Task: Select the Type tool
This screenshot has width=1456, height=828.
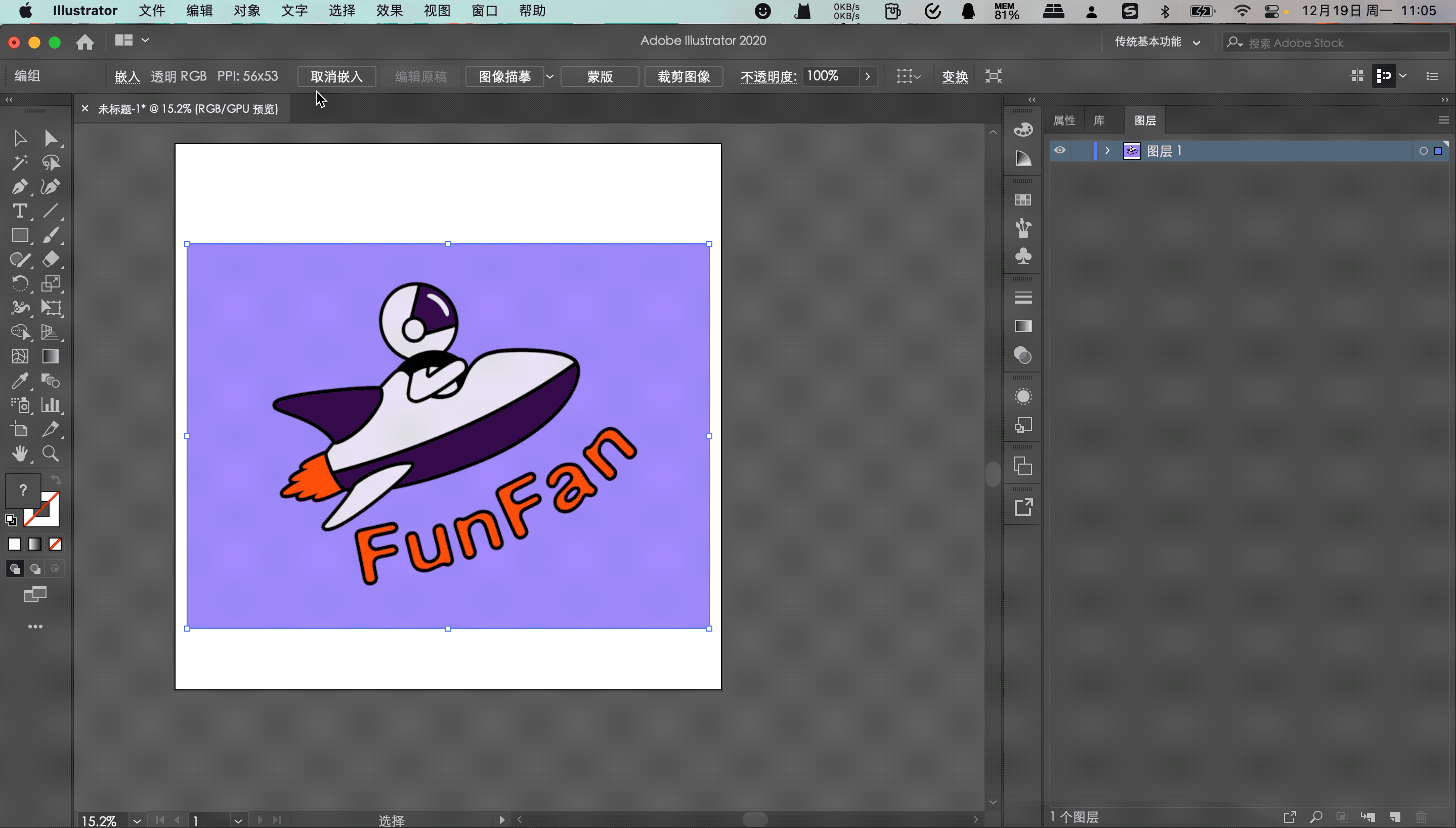Action: (x=19, y=211)
